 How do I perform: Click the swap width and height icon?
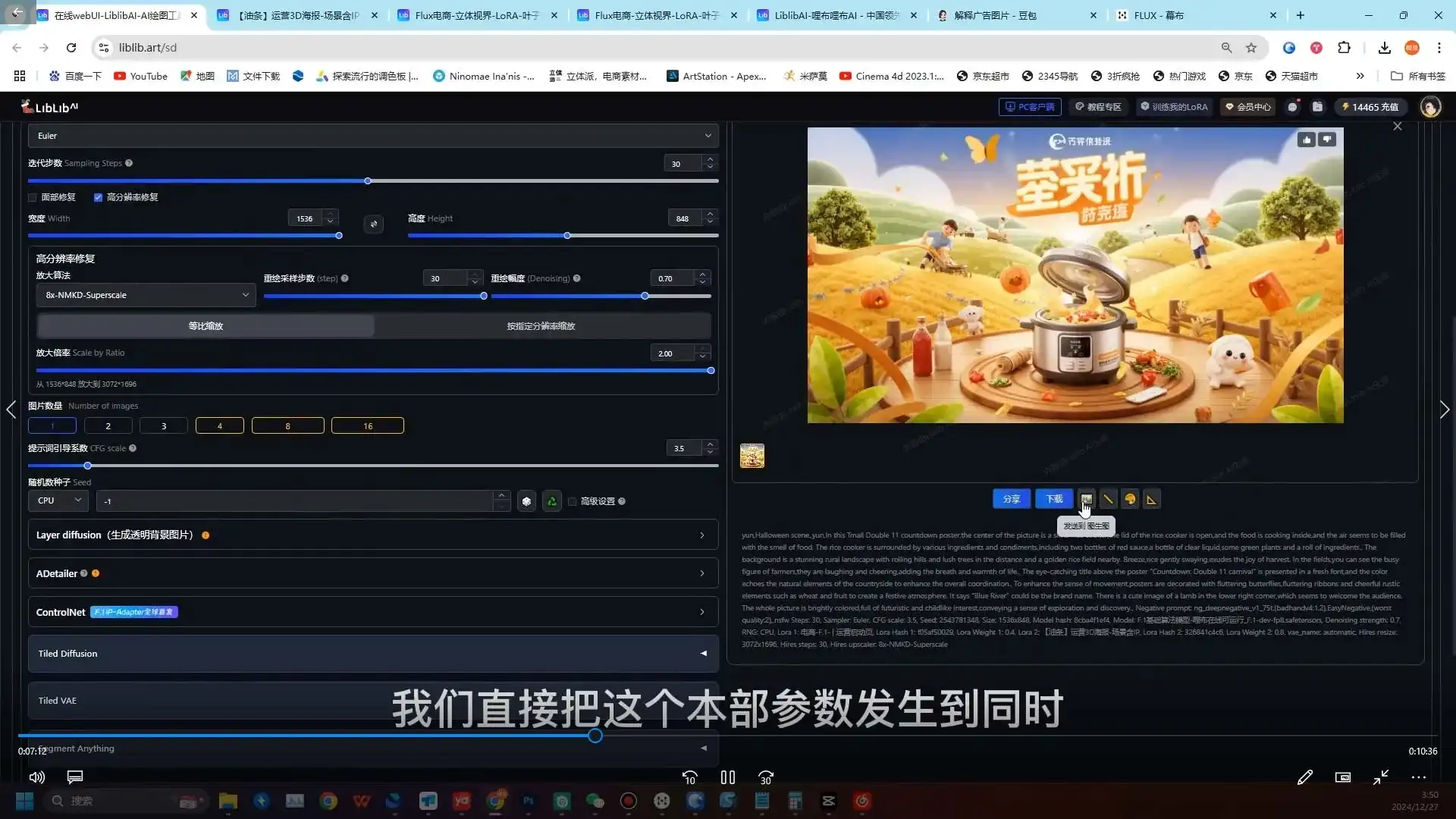(x=373, y=224)
